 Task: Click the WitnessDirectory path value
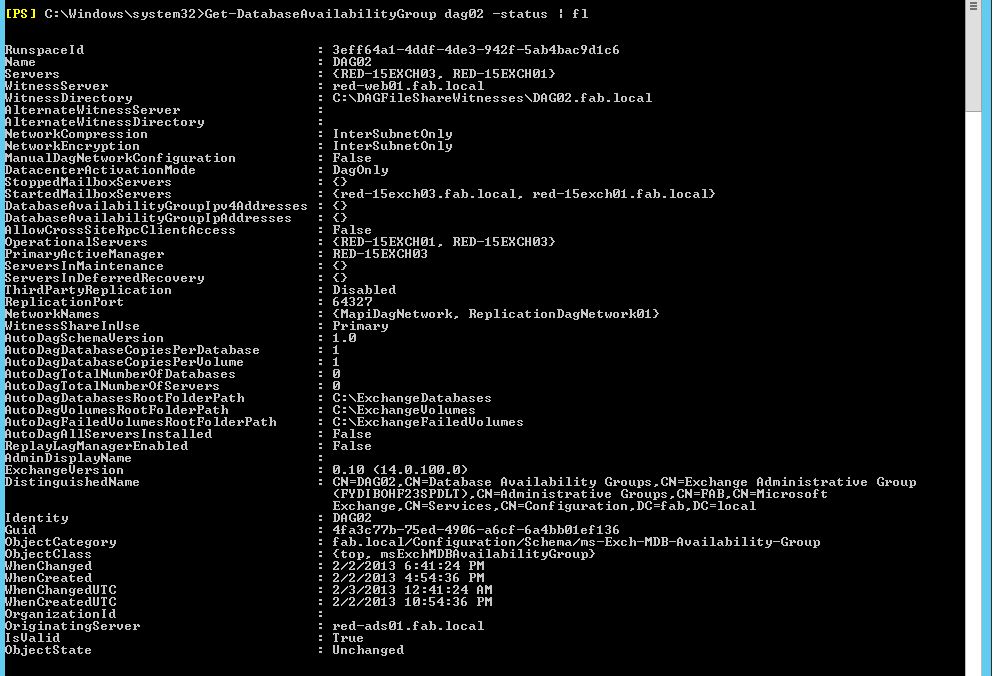pyautogui.click(x=492, y=98)
